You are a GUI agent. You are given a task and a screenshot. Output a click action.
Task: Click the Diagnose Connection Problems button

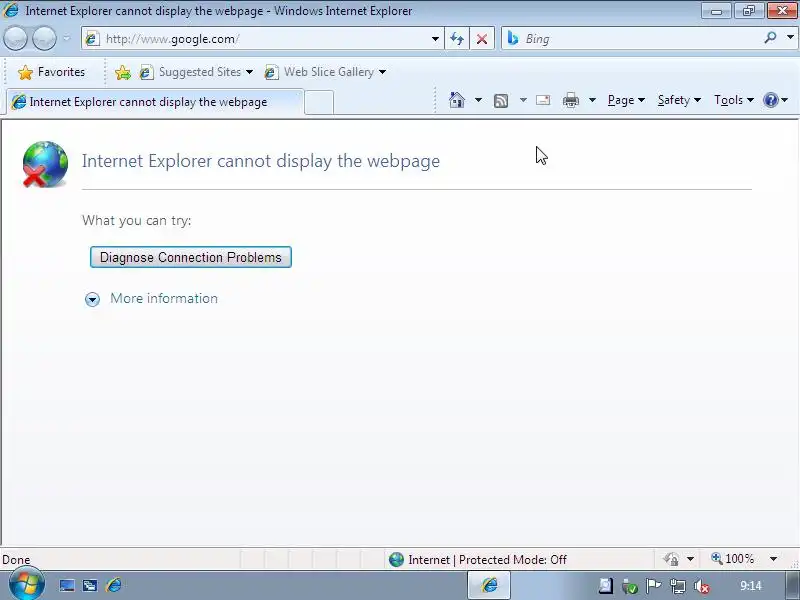(191, 257)
